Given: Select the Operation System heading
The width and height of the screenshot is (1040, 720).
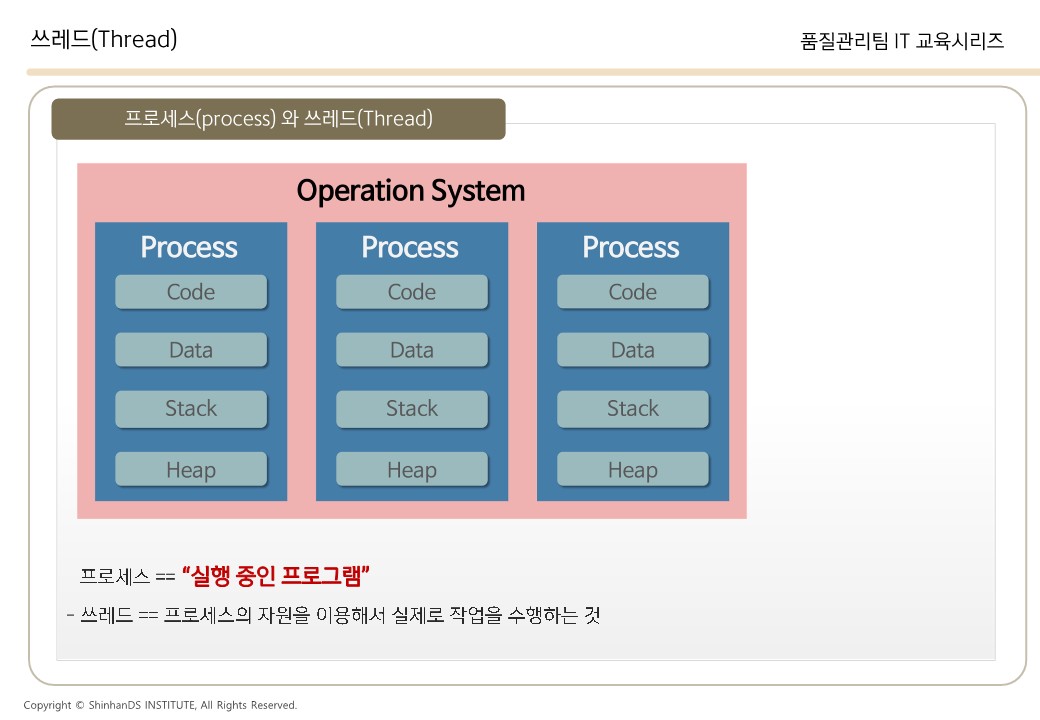Looking at the screenshot, I should (x=411, y=191).
